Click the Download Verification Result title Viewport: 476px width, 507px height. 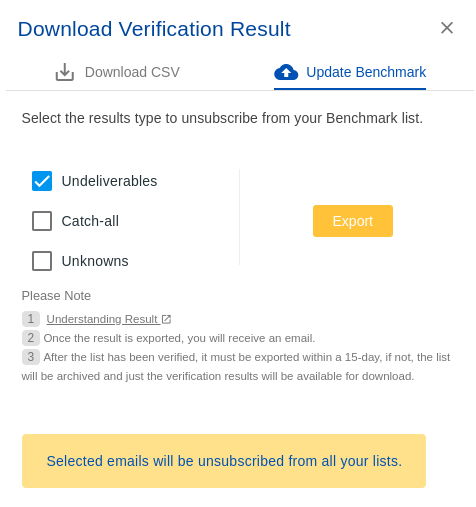click(154, 29)
